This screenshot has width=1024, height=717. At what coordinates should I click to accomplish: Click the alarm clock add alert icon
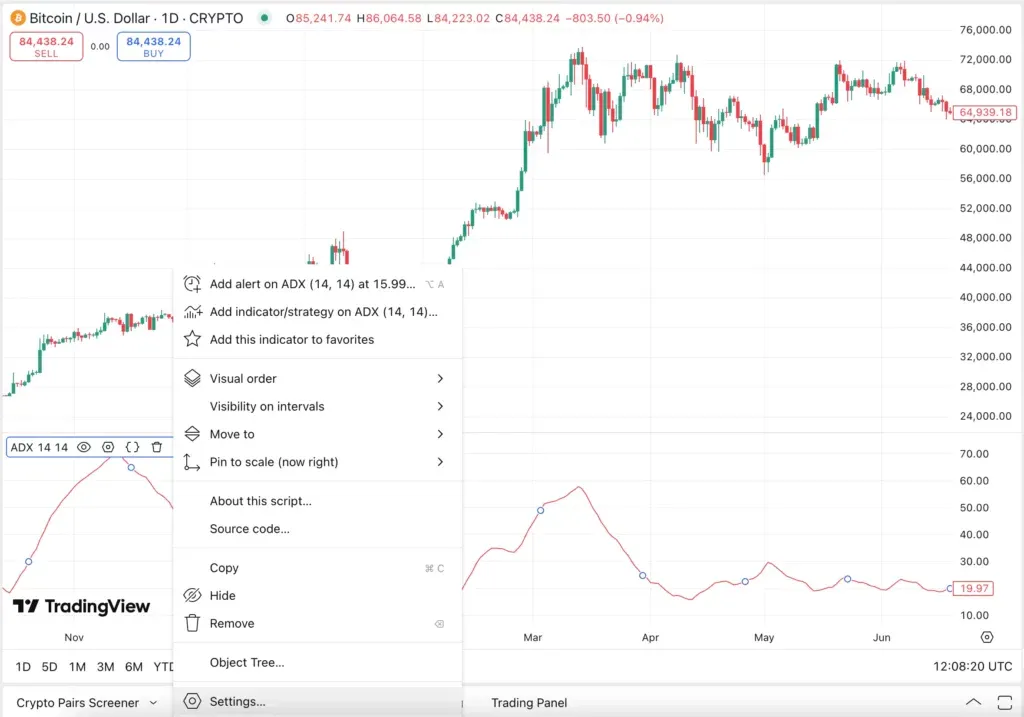(x=193, y=284)
